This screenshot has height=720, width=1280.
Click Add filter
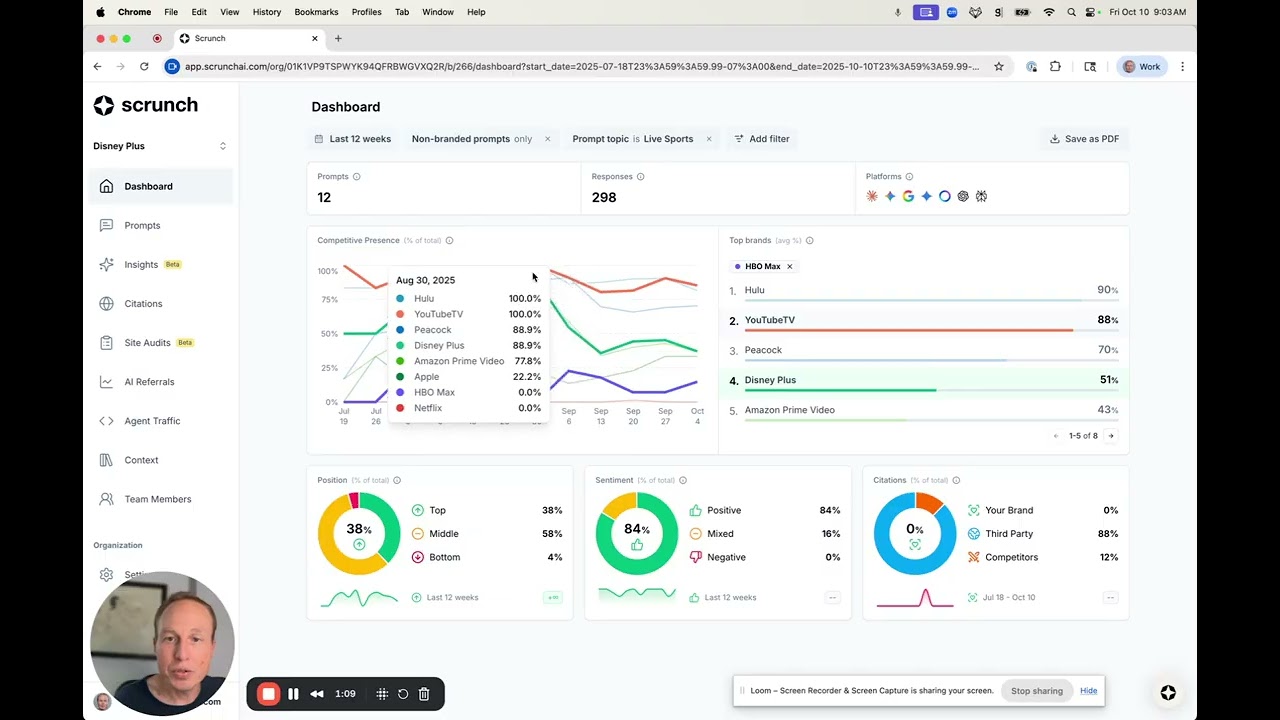coord(762,139)
